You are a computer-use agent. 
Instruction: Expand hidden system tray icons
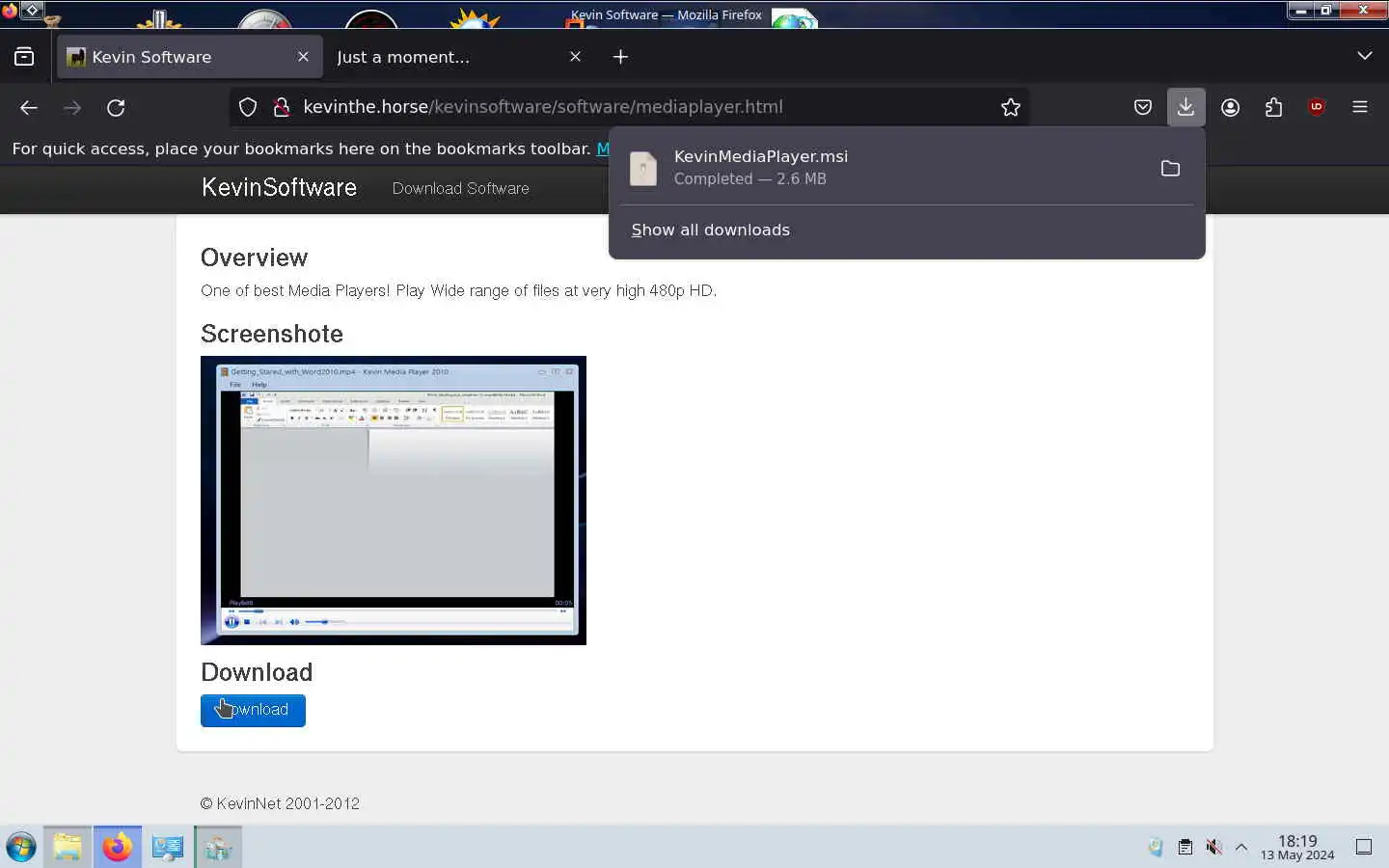tap(1241, 847)
